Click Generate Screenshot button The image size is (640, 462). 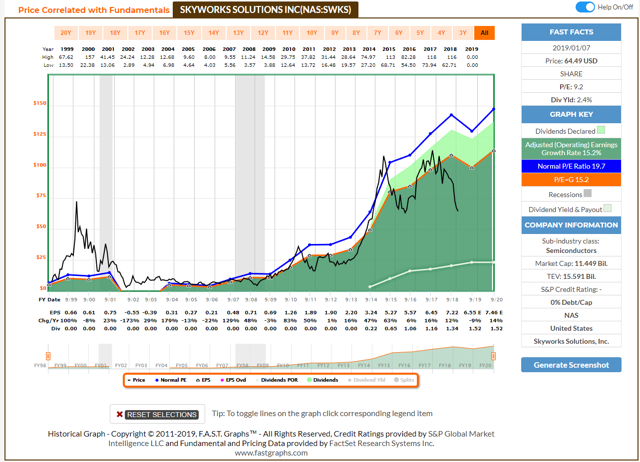pos(571,365)
